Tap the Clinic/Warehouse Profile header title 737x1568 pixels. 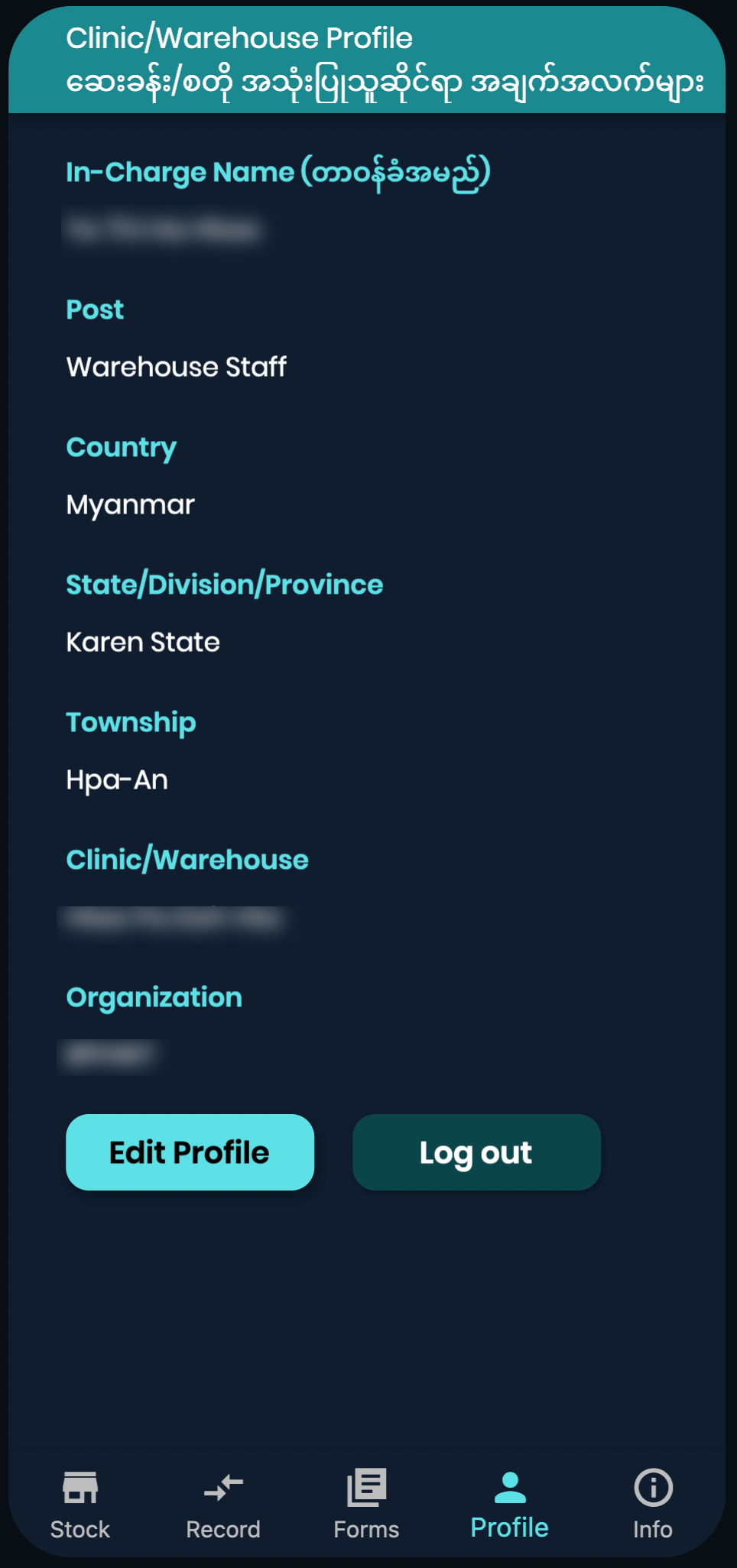(239, 38)
